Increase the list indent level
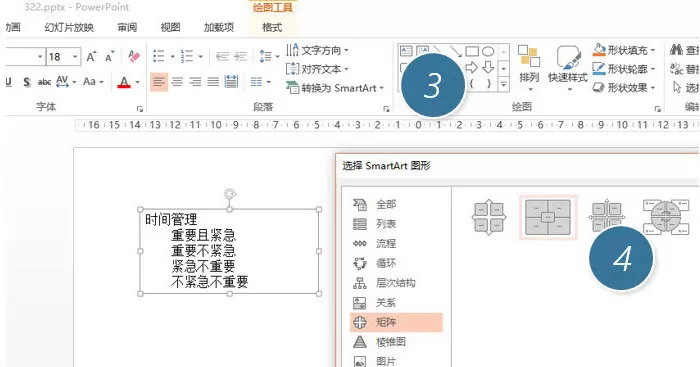This screenshot has height=367, width=700. click(x=241, y=57)
